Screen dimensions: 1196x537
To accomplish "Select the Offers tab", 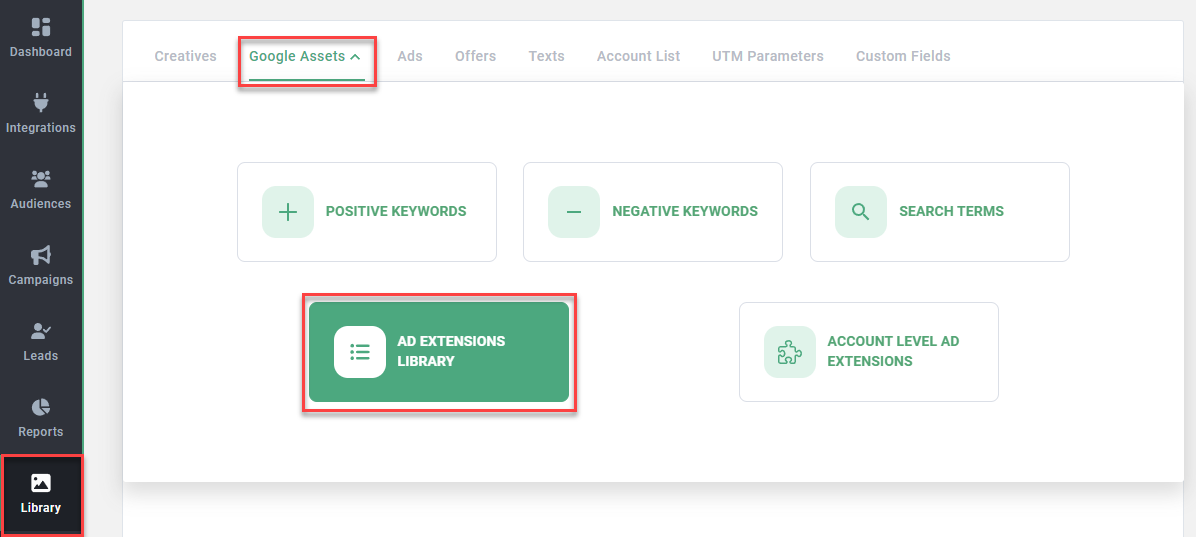I will click(475, 56).
